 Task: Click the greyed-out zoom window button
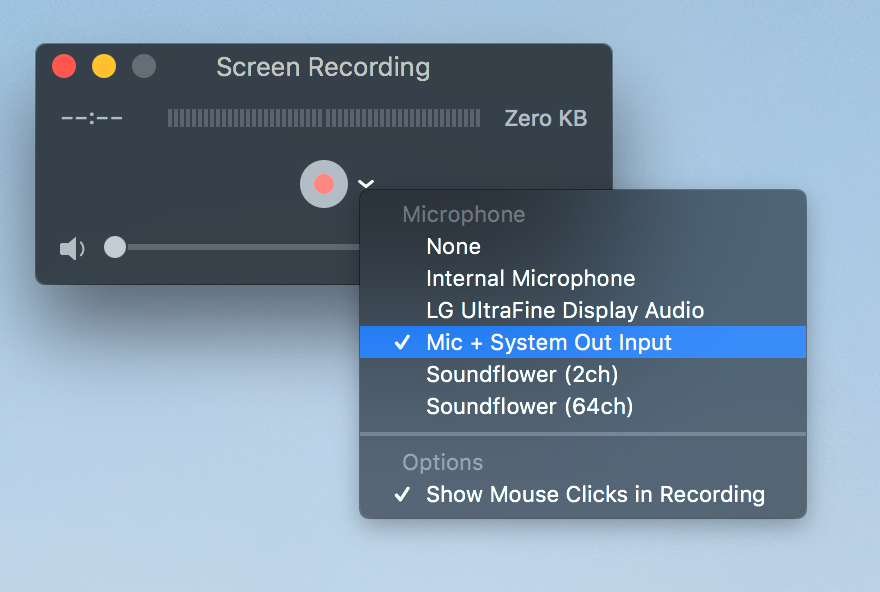[x=144, y=66]
